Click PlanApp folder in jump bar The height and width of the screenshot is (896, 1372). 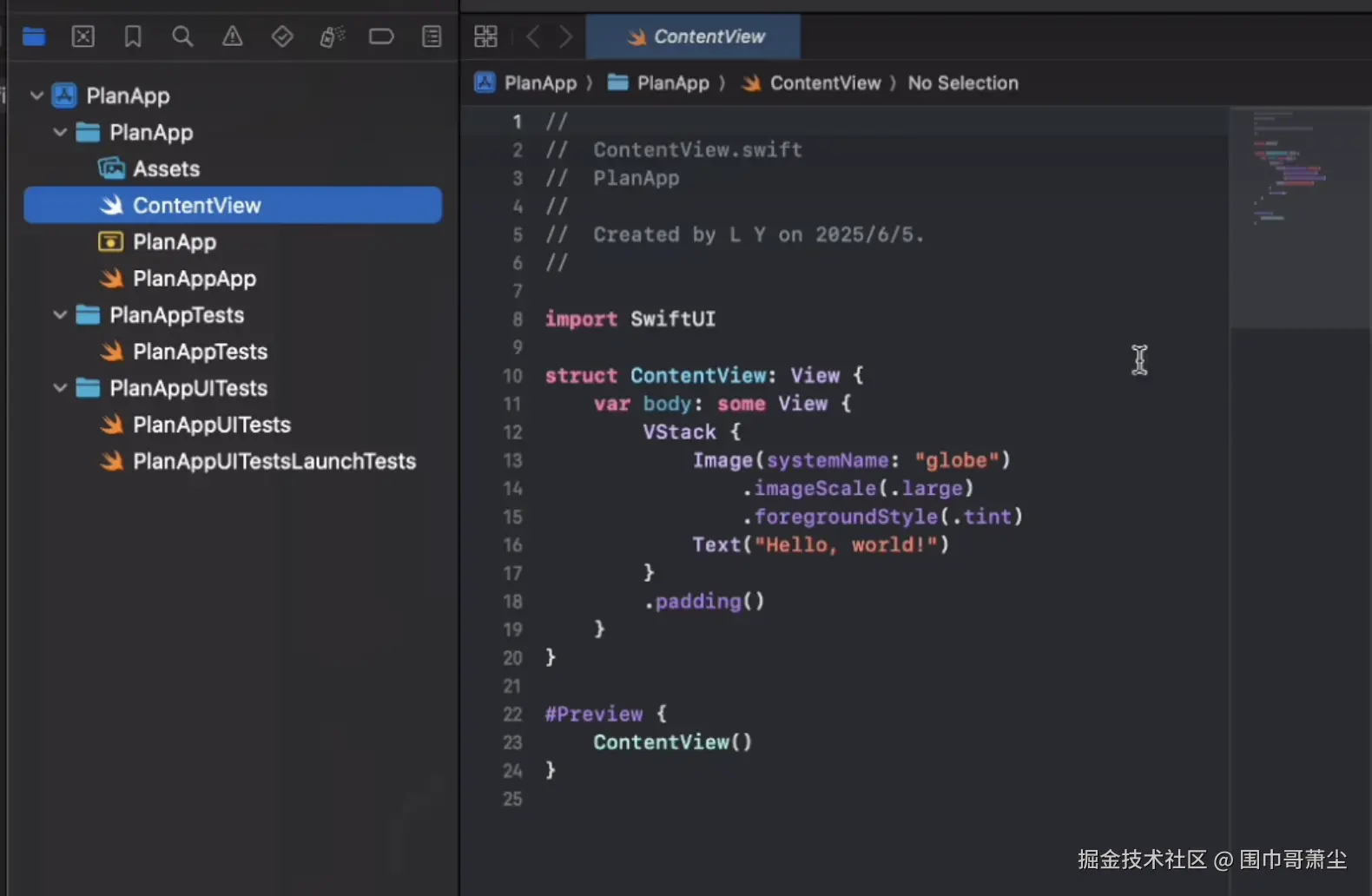coord(658,83)
